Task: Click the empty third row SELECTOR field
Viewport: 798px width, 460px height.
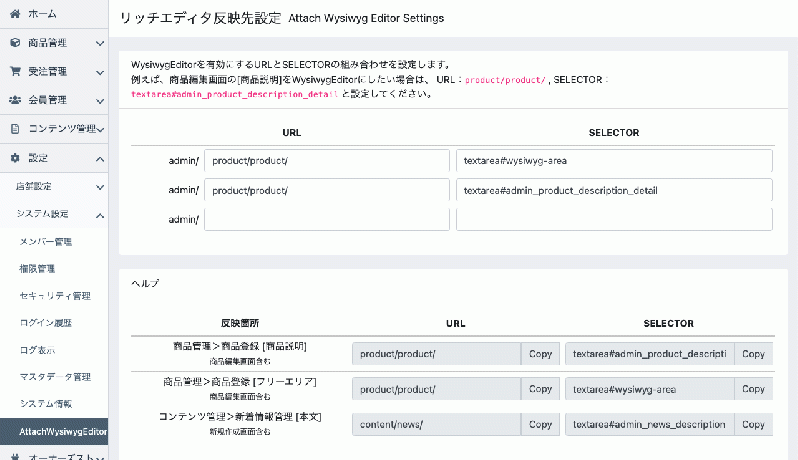Action: coord(614,219)
